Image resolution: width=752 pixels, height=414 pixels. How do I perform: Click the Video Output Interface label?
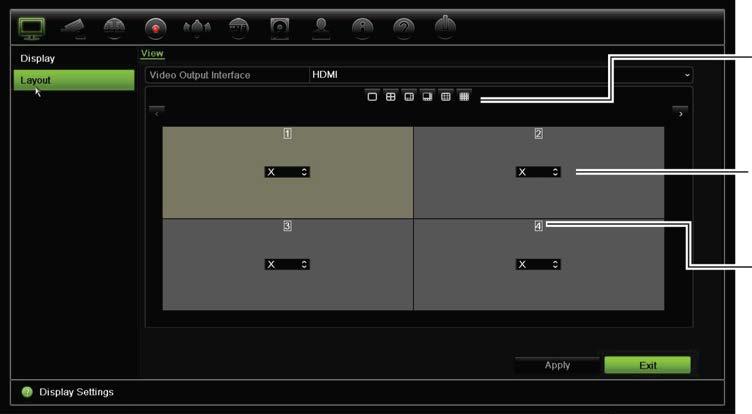point(200,75)
